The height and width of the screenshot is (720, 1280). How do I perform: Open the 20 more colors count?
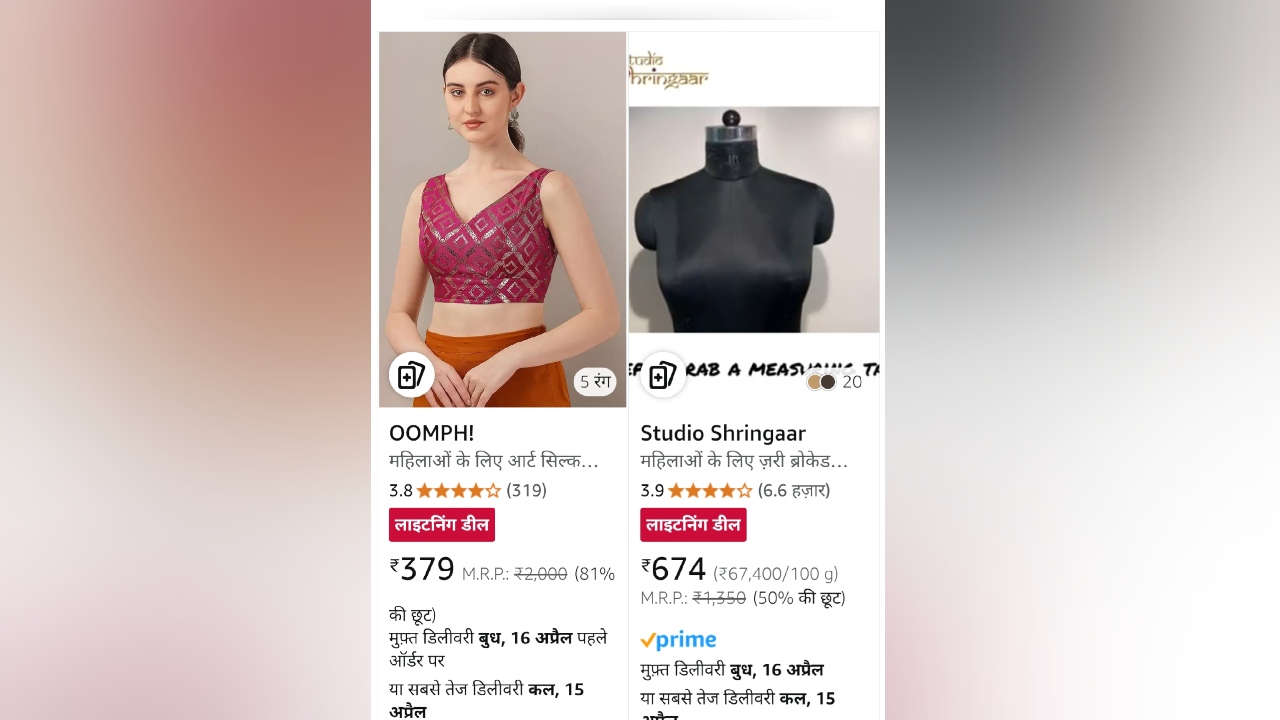852,382
